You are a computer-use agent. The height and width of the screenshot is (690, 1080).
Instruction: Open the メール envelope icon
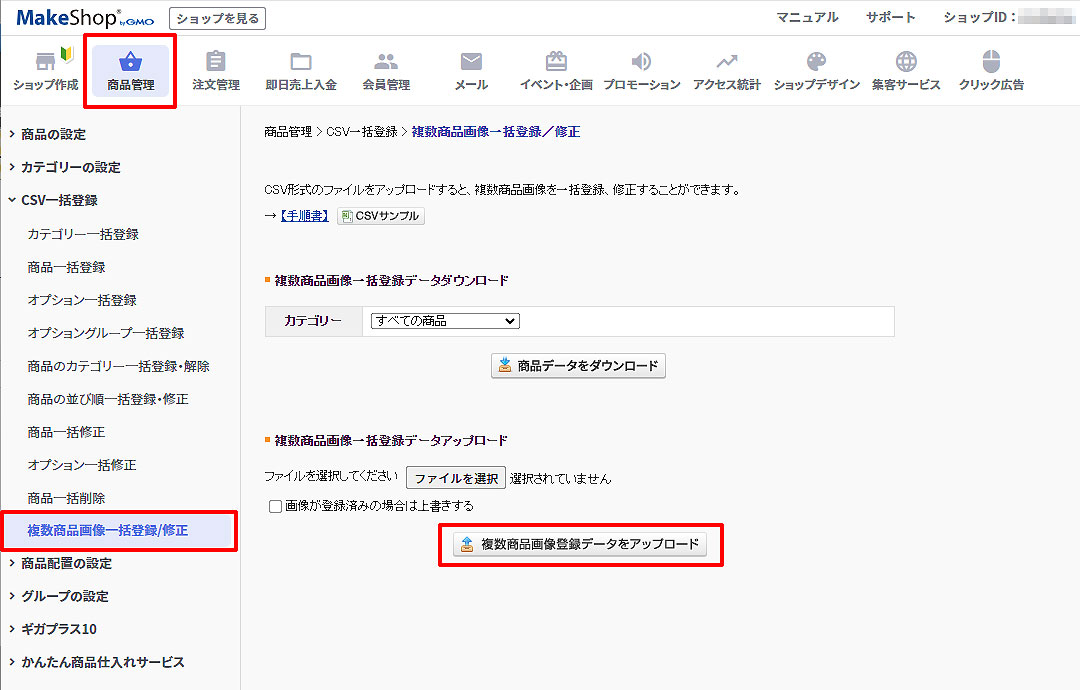coord(471,62)
